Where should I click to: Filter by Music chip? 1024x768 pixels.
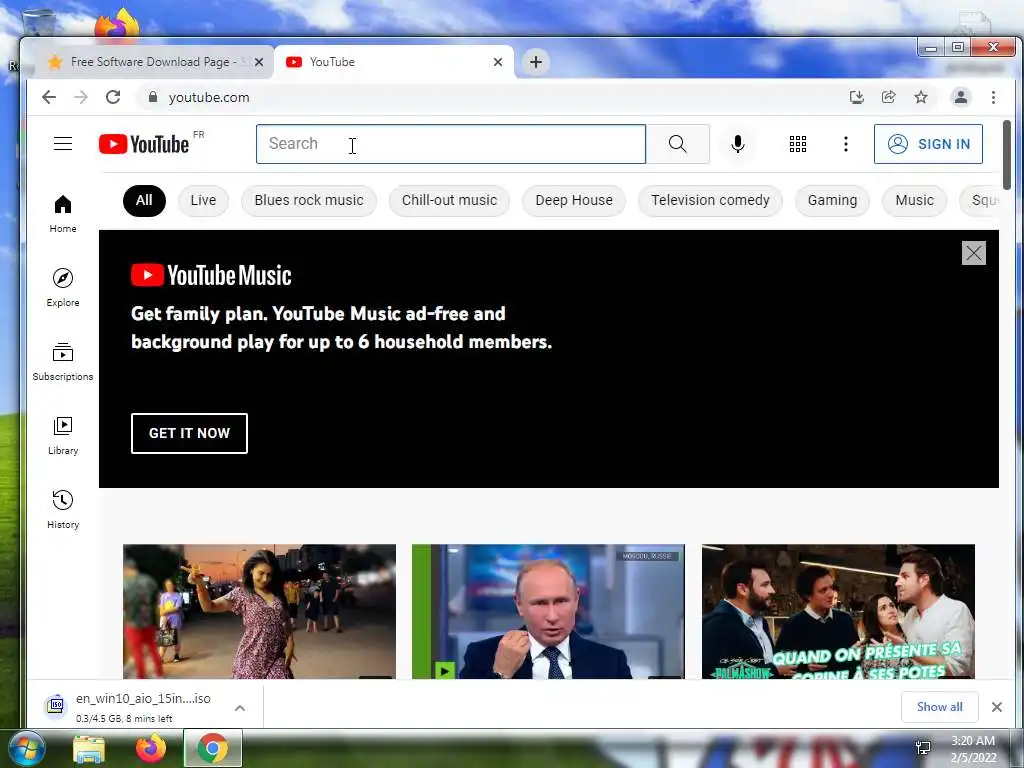tap(914, 200)
